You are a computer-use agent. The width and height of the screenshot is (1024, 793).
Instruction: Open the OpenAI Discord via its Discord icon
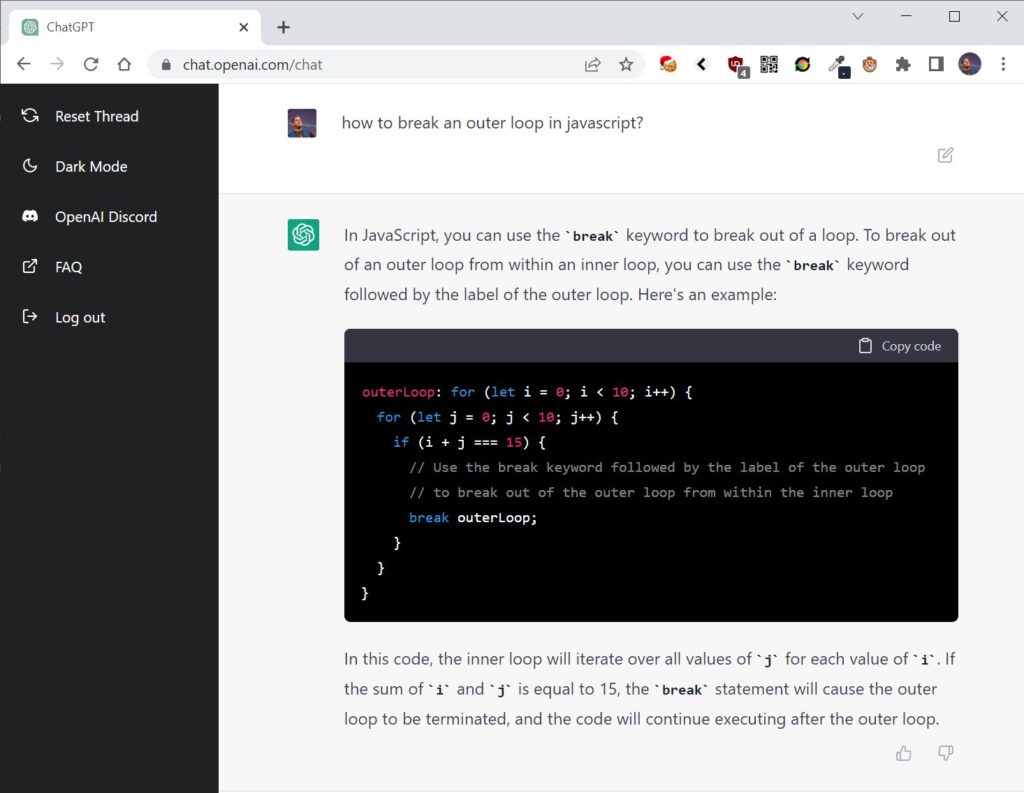pos(31,216)
